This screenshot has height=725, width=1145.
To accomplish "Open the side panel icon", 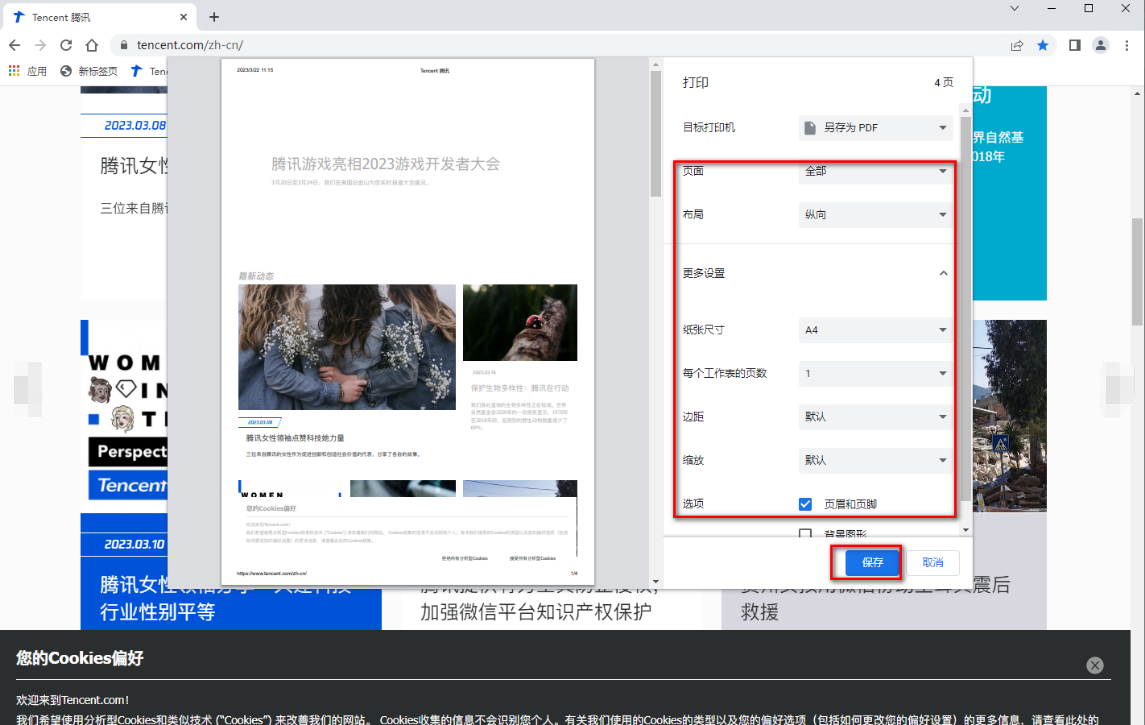I will 1072,45.
